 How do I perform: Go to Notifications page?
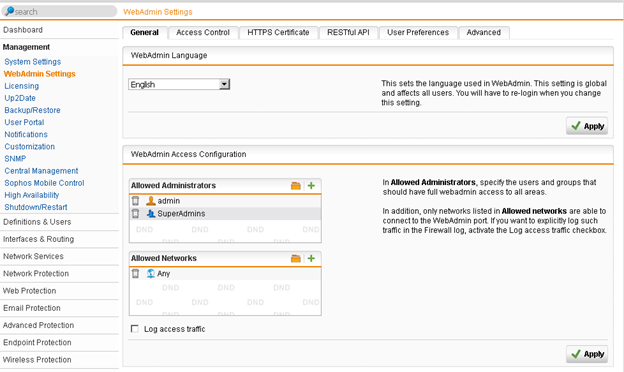(26, 134)
